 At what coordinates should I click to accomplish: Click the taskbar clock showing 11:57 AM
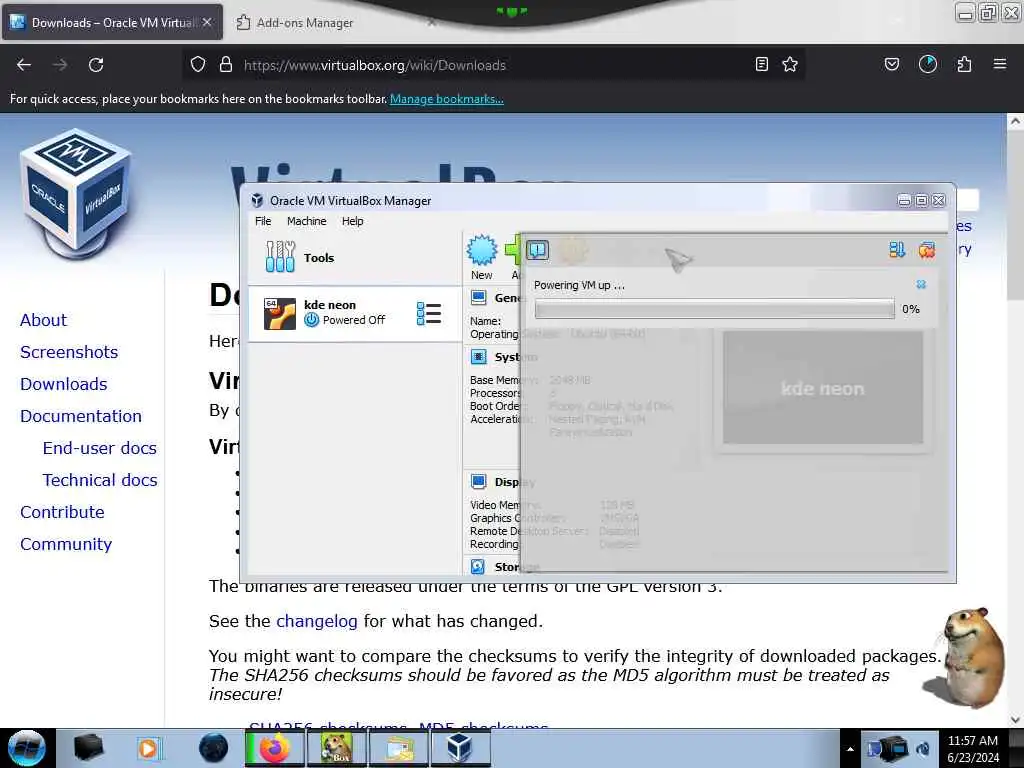(x=972, y=748)
